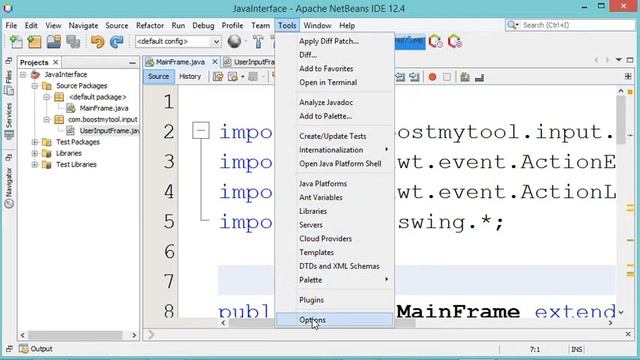Open the editor tabs list dropdown arrow
This screenshot has width=640, height=360.
(619, 60)
